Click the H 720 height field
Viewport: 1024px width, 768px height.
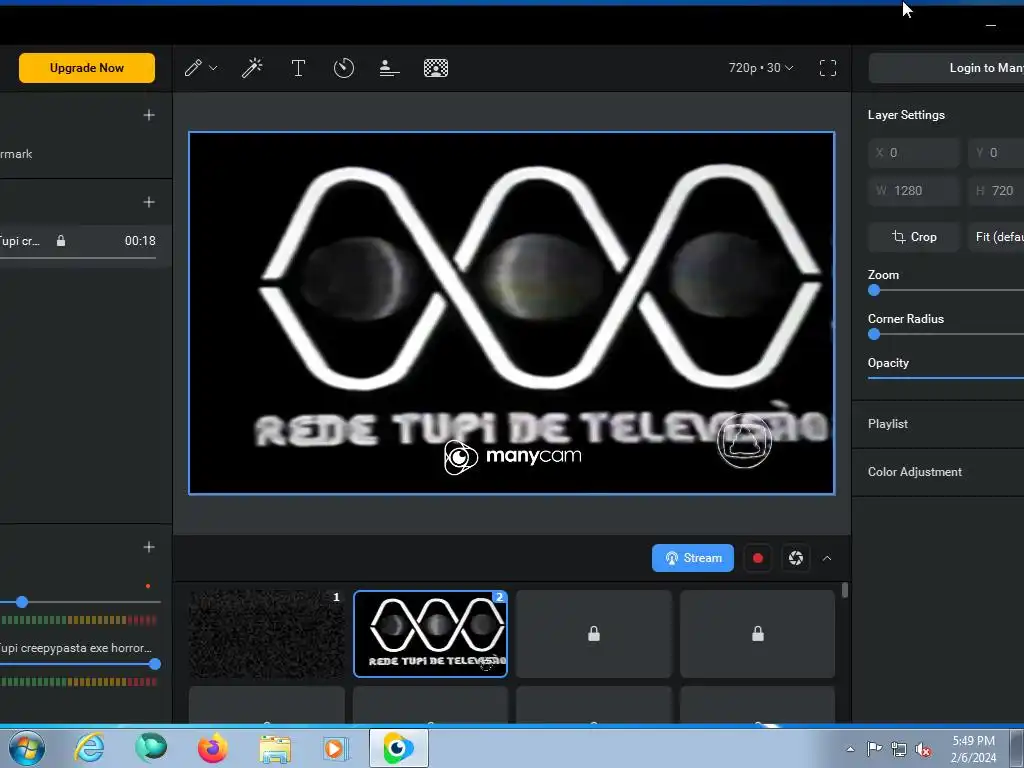pos(996,191)
